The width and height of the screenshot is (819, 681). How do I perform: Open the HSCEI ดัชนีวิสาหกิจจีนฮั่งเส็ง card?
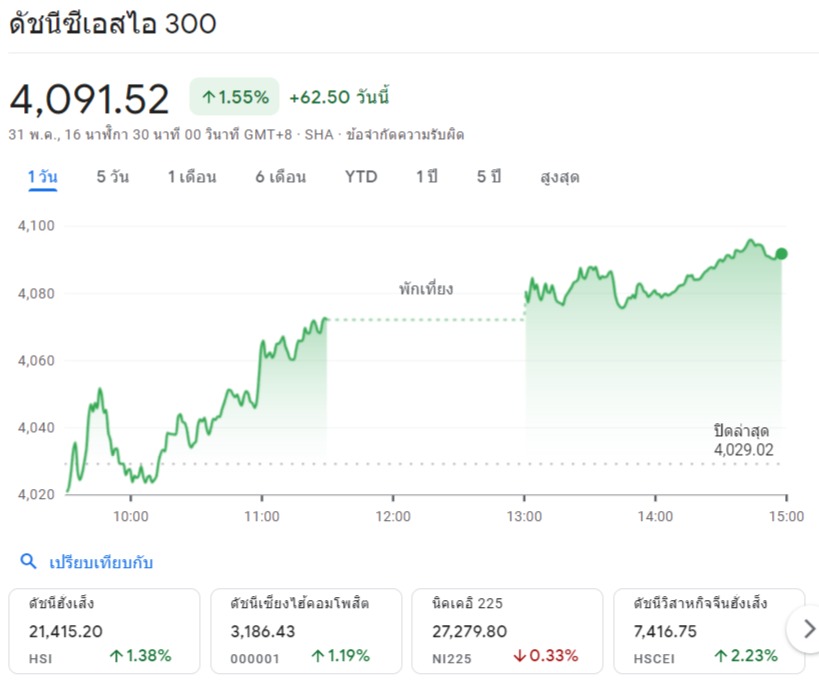(708, 630)
